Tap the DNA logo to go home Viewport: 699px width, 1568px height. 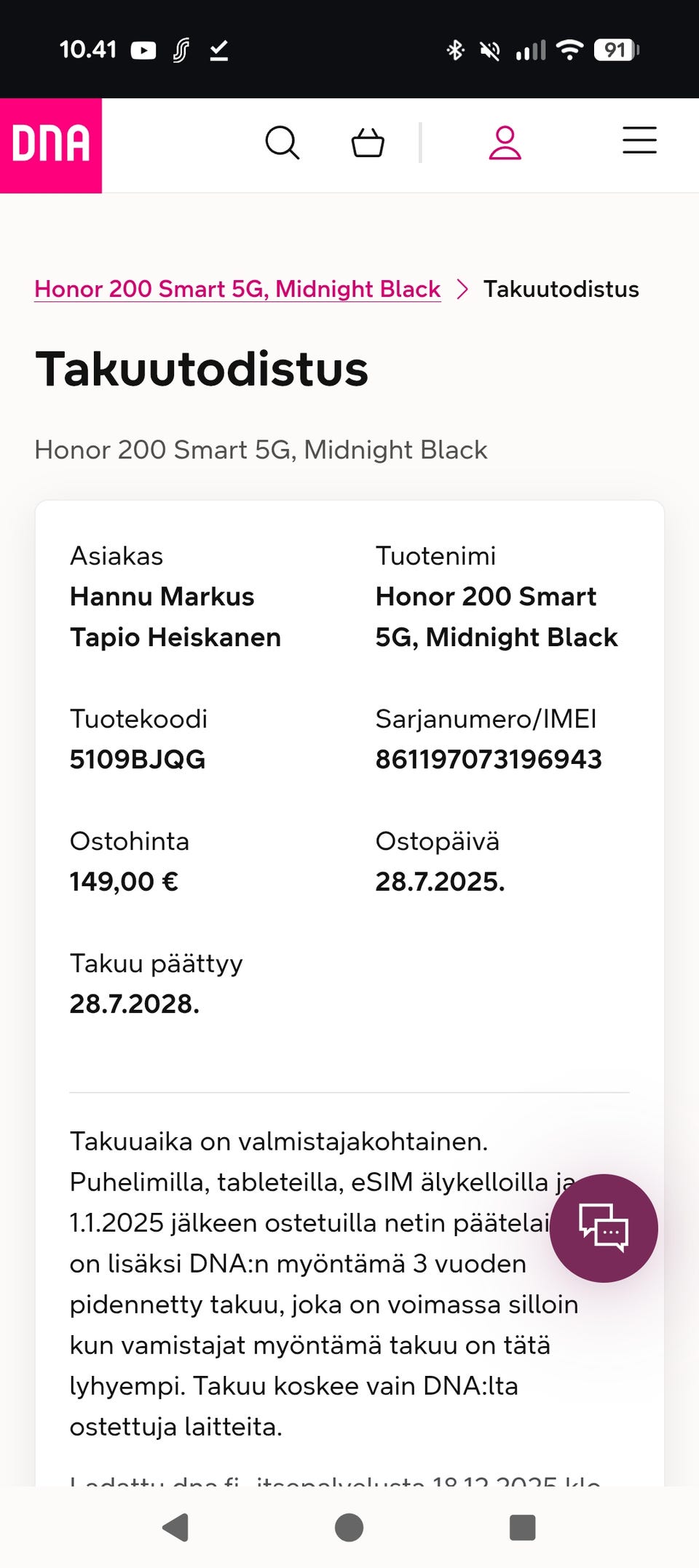(x=51, y=144)
